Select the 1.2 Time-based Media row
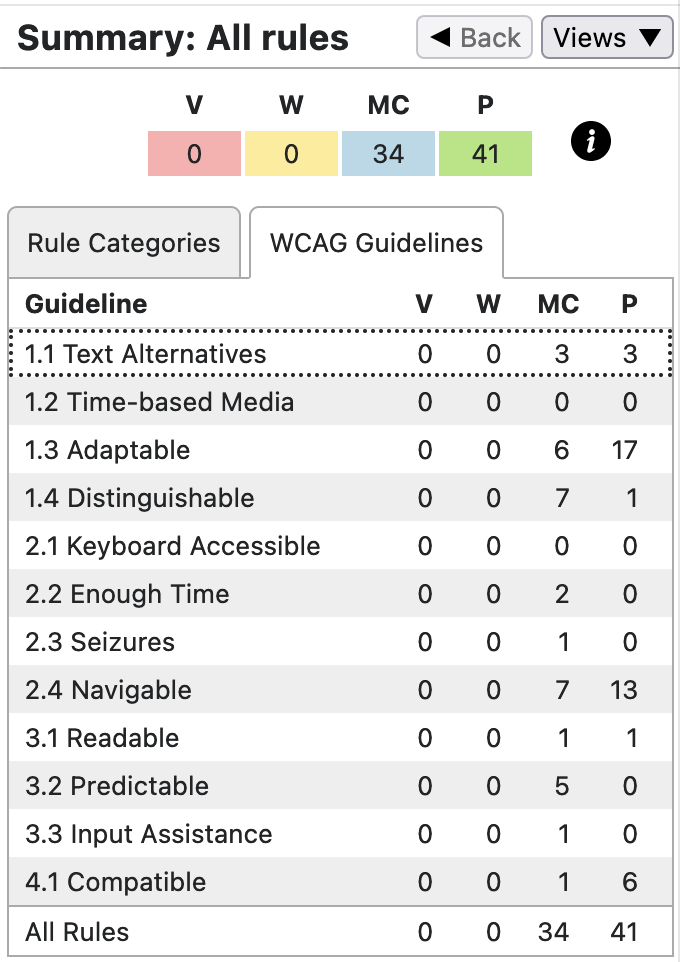Image resolution: width=680 pixels, height=962 pixels. tap(160, 402)
